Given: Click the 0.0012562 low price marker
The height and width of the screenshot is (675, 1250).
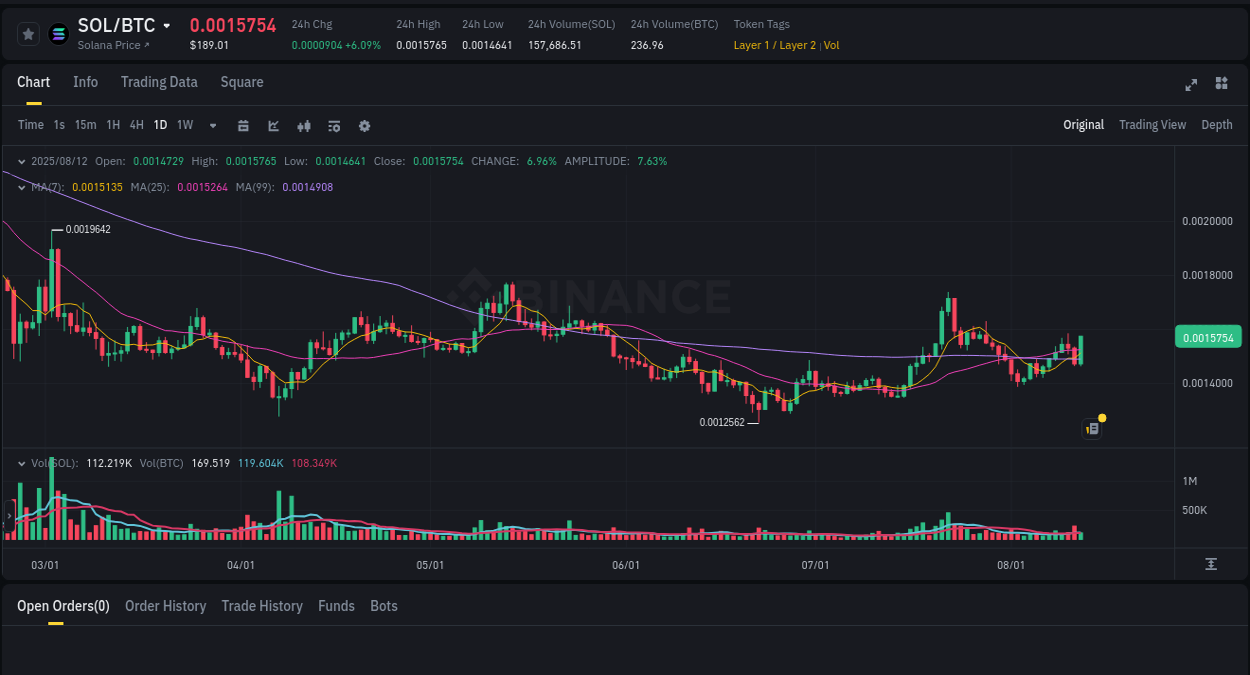Looking at the screenshot, I should (x=722, y=422).
